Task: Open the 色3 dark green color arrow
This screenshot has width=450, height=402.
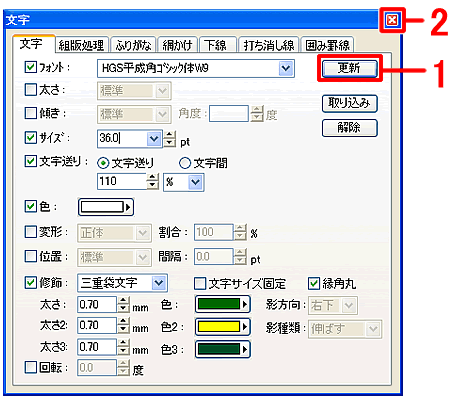Action: (245, 349)
